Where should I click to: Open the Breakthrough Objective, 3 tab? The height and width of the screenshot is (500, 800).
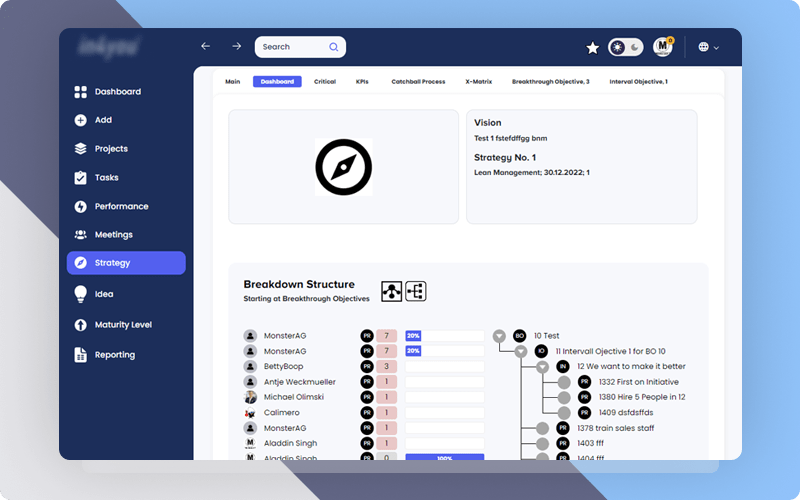click(551, 82)
